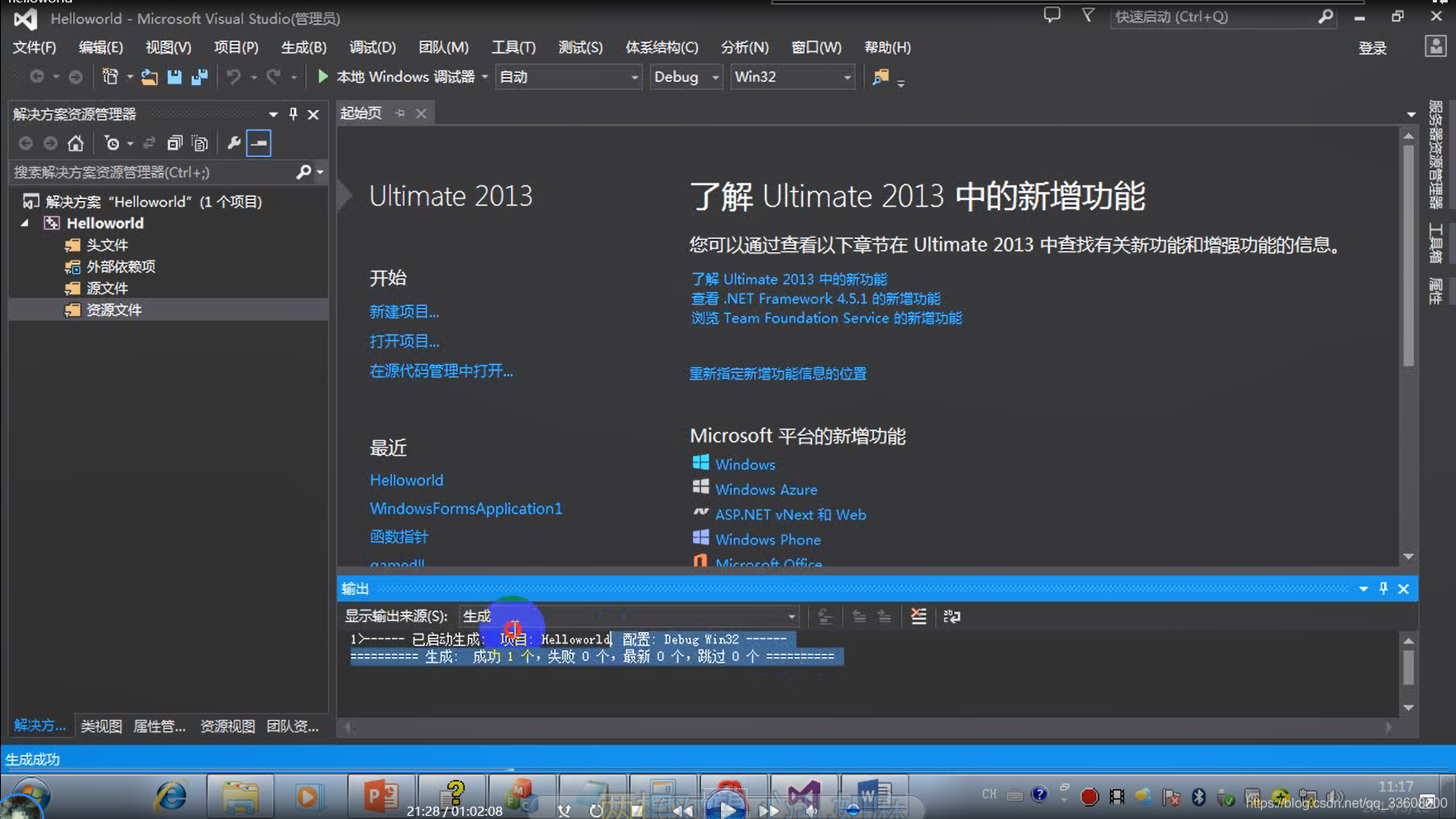Open the document tab list dropdown arrow
The height and width of the screenshot is (819, 1456).
tap(1411, 114)
